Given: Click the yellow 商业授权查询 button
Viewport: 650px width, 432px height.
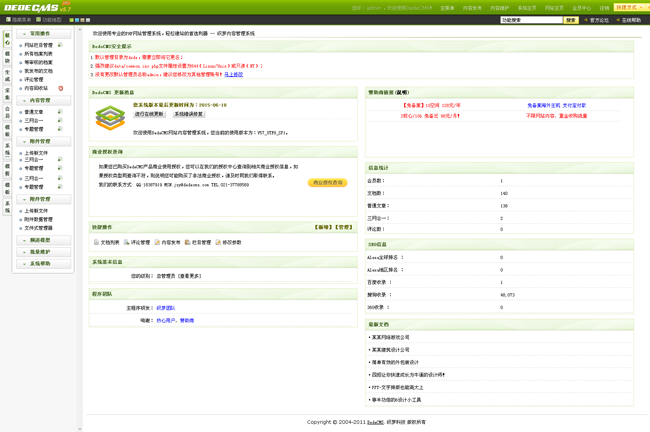Looking at the screenshot, I should click(x=327, y=182).
